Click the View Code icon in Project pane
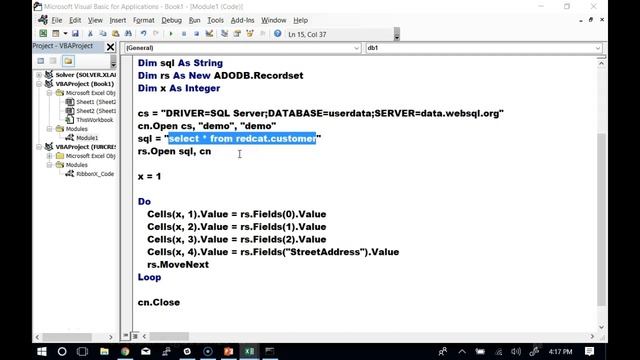 pos(40,61)
